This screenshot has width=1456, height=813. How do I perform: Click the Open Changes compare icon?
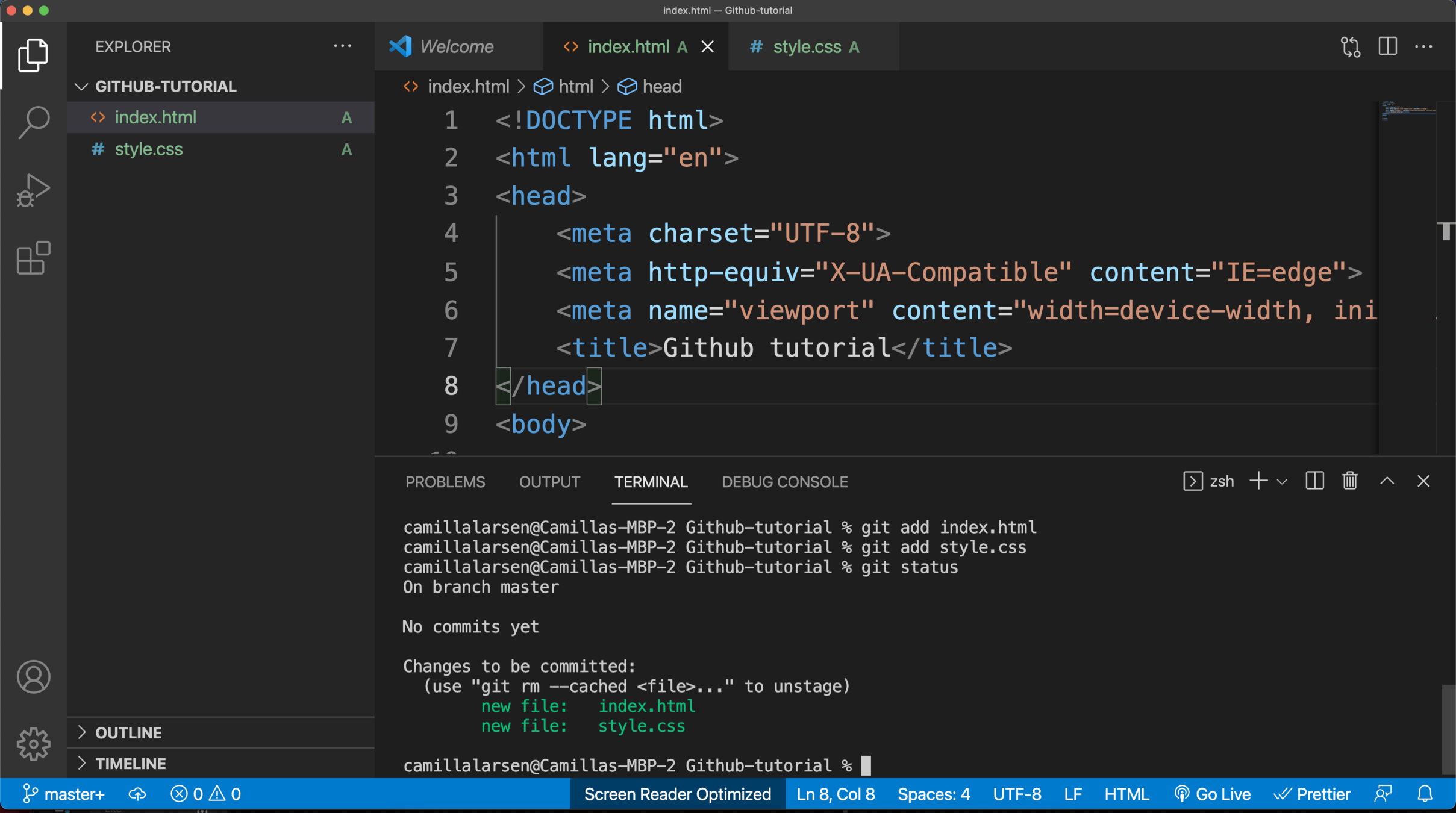coord(1350,46)
